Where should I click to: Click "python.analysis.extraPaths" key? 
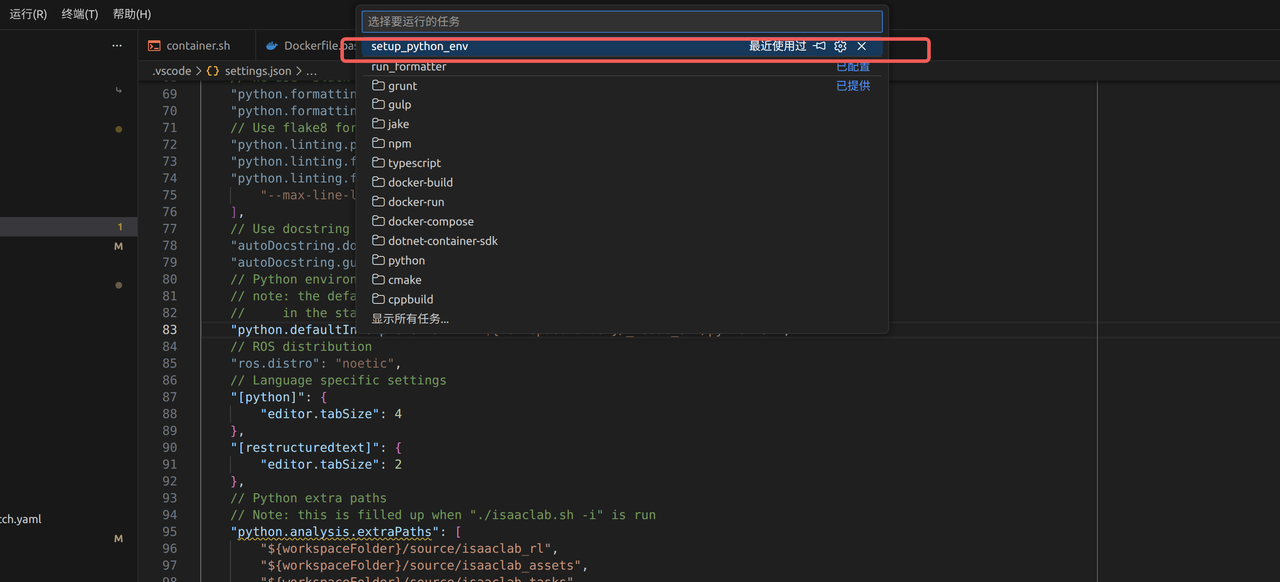point(336,532)
